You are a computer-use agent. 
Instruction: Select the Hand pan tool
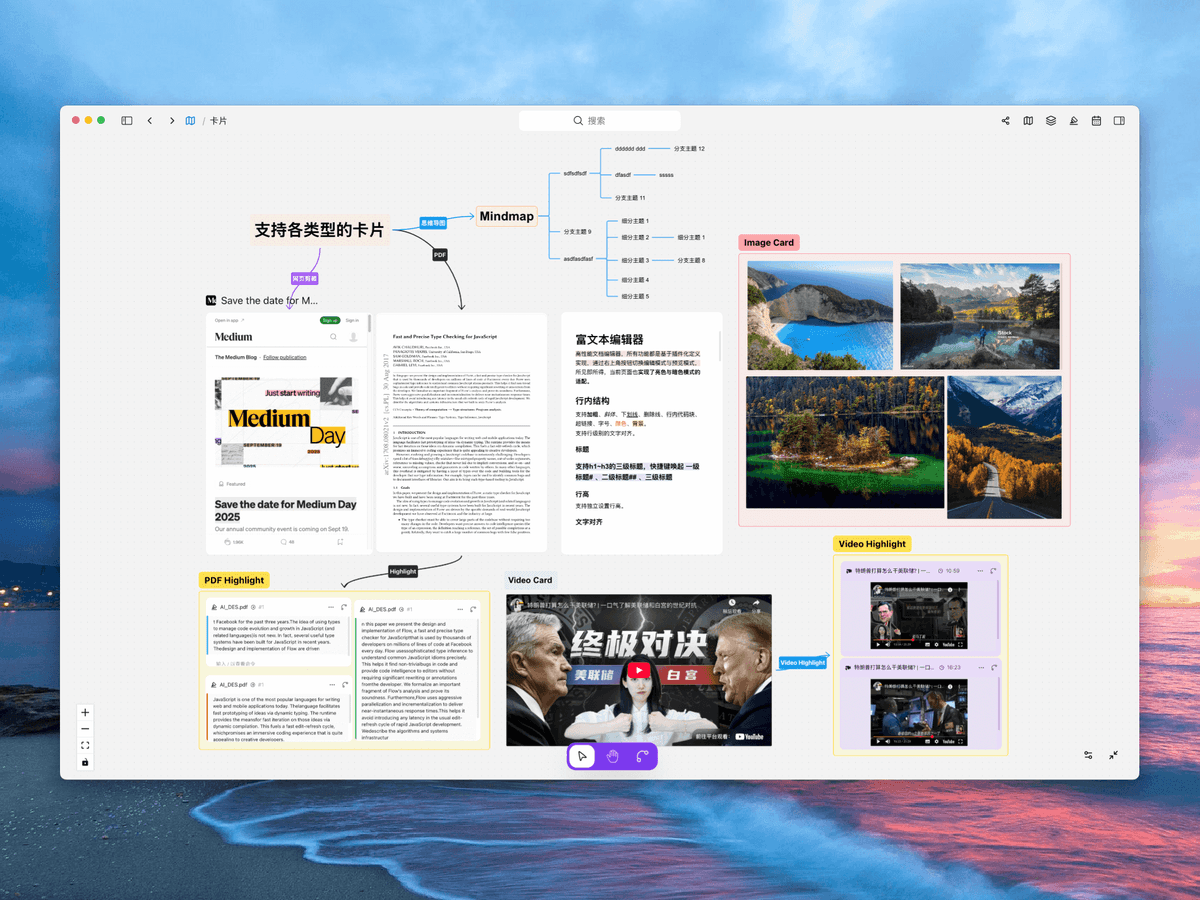(610, 757)
